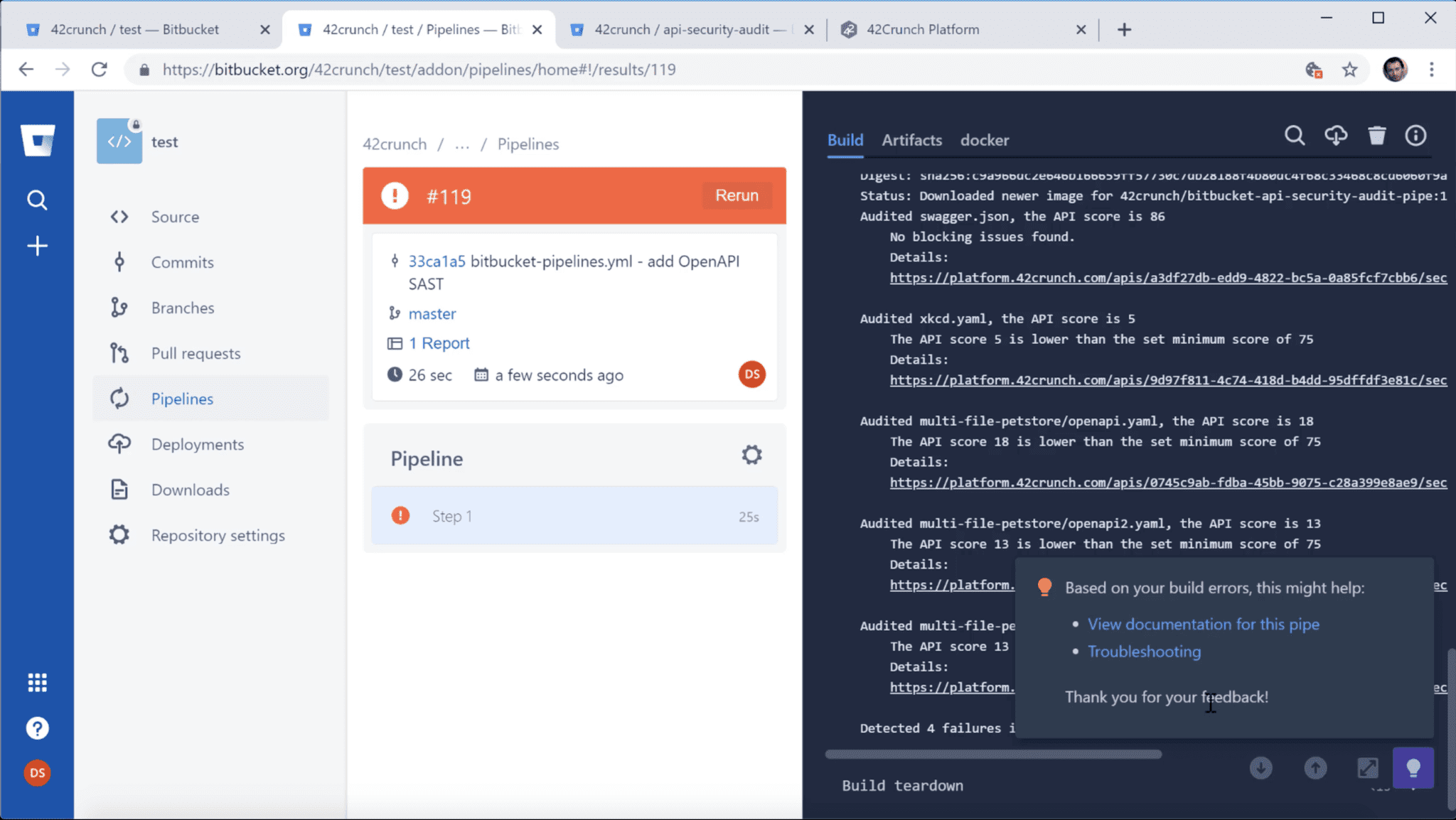
Task: Open the master branch link
Action: pos(432,313)
